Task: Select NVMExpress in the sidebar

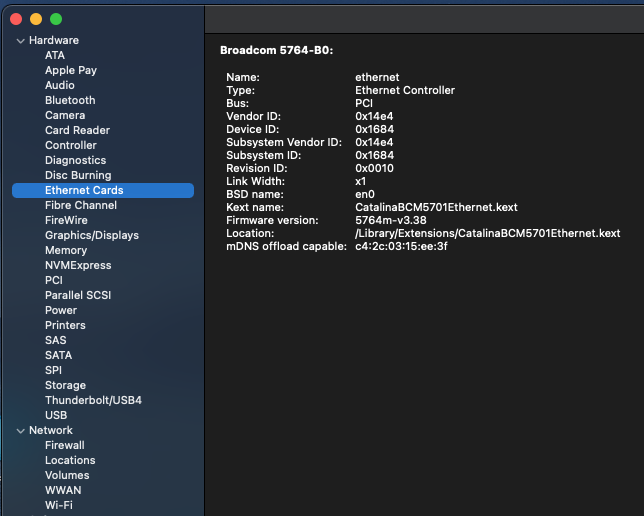Action: point(78,265)
